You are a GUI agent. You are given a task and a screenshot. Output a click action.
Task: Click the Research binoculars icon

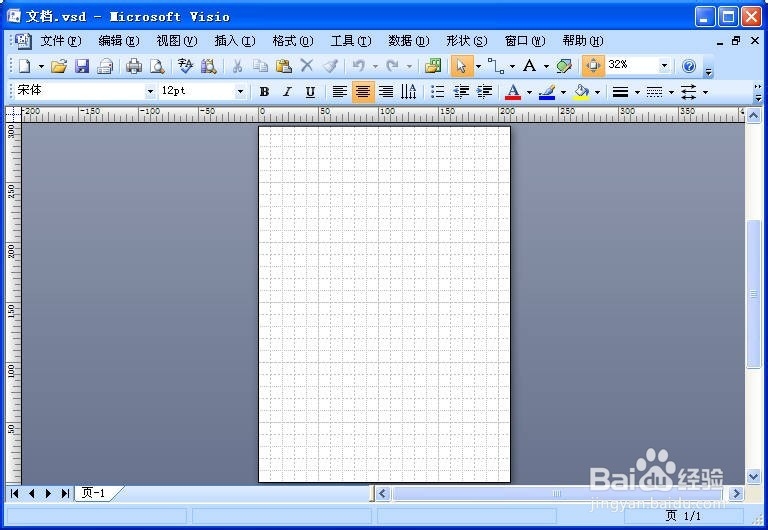point(209,66)
